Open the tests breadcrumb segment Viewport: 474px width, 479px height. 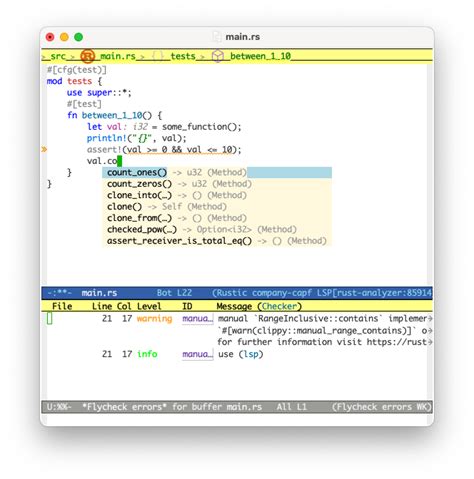tap(183, 56)
